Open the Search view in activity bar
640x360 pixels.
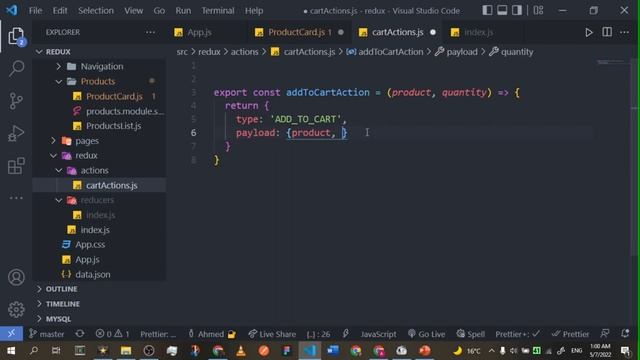tap(16, 69)
